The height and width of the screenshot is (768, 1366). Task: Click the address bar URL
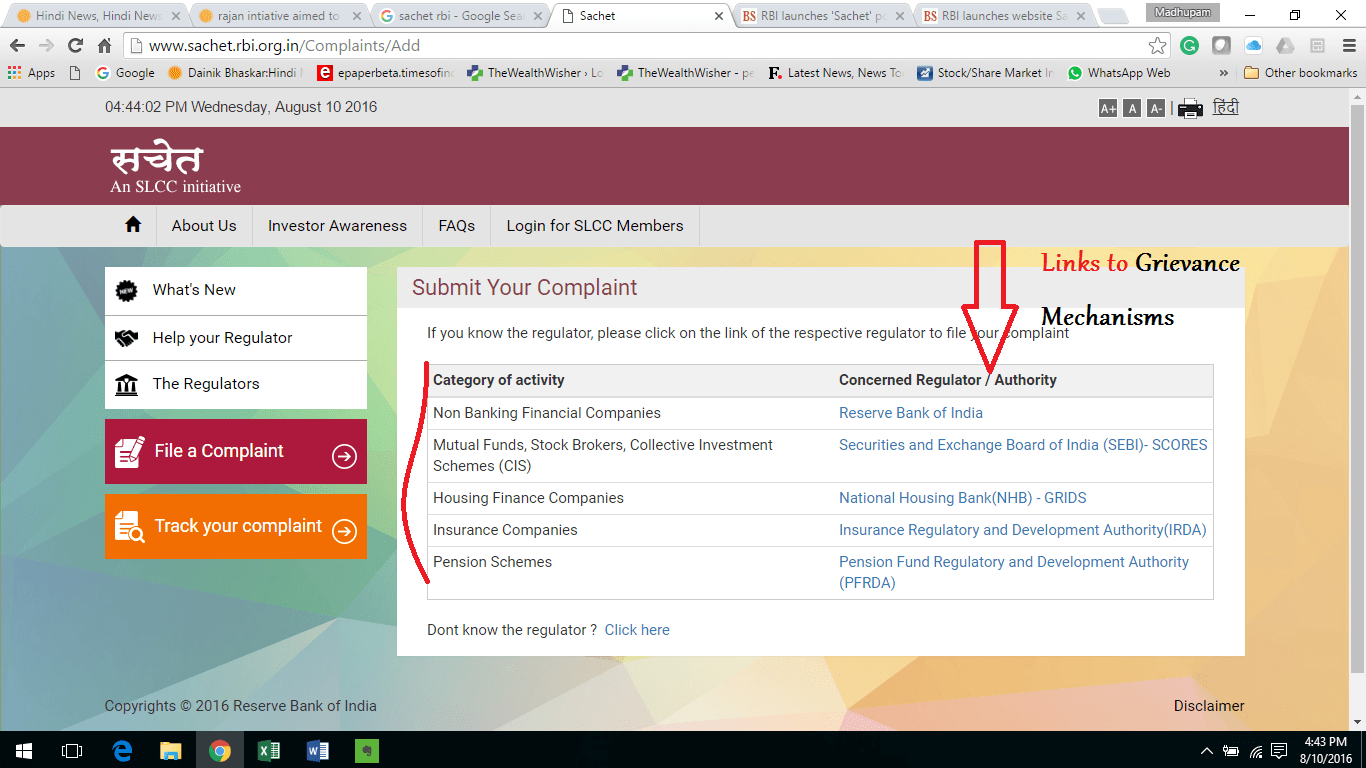pyautogui.click(x=284, y=46)
